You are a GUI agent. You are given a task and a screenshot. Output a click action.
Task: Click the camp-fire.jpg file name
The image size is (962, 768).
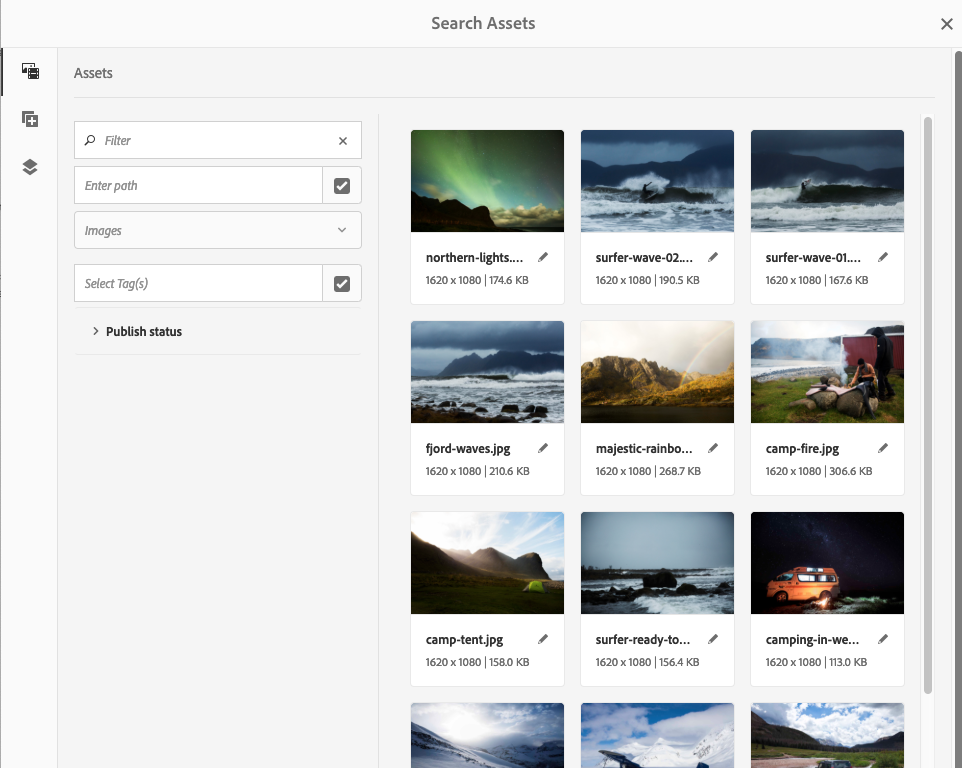(802, 448)
